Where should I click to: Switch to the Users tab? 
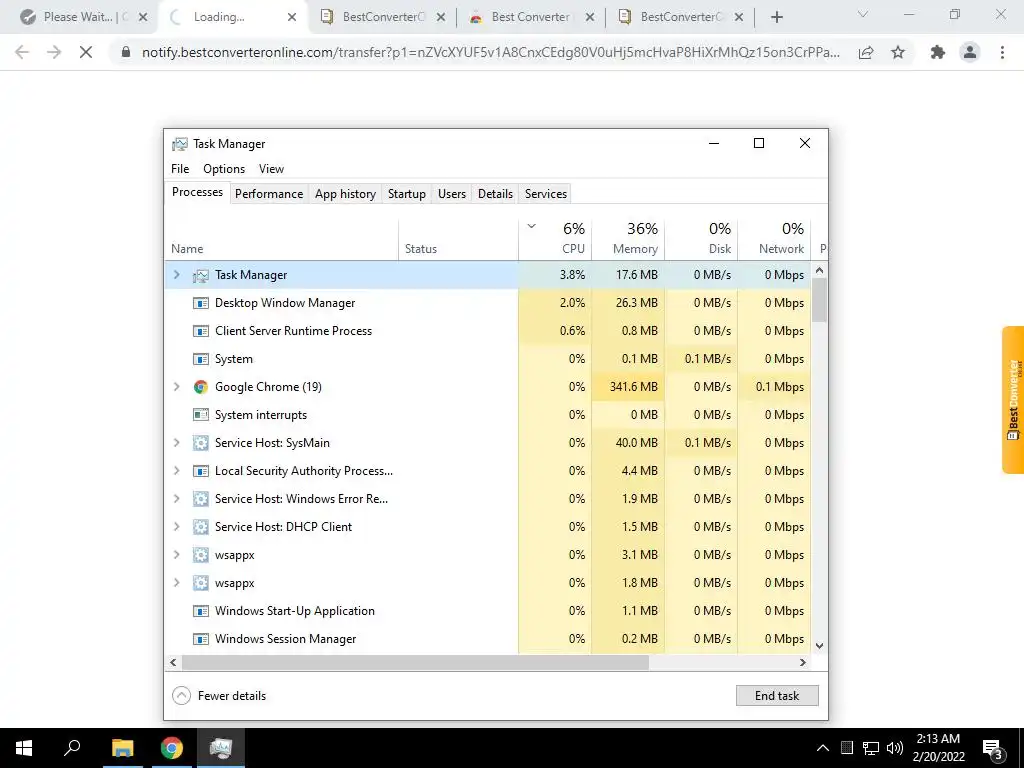452,194
